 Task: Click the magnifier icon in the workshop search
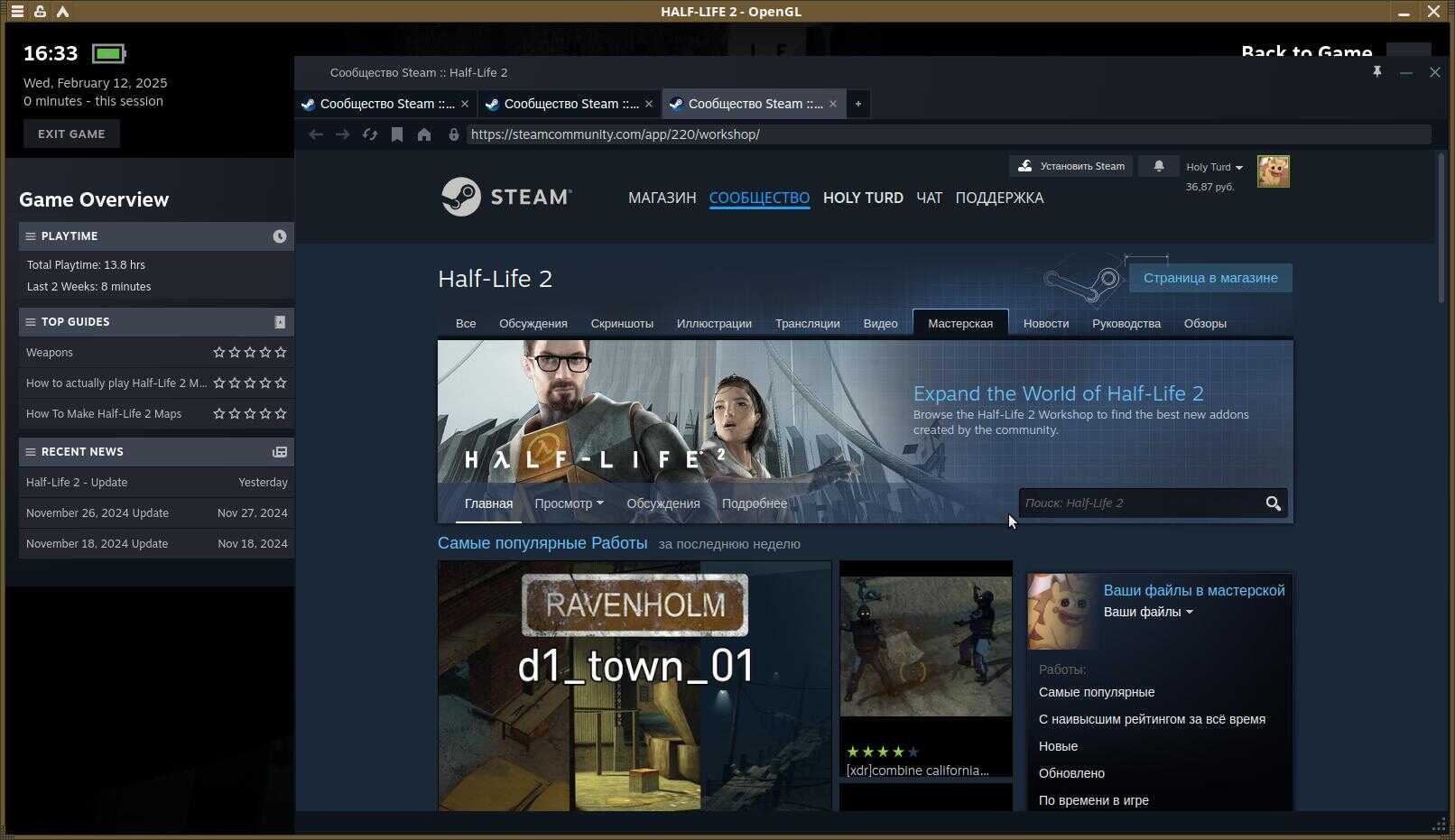[x=1273, y=503]
